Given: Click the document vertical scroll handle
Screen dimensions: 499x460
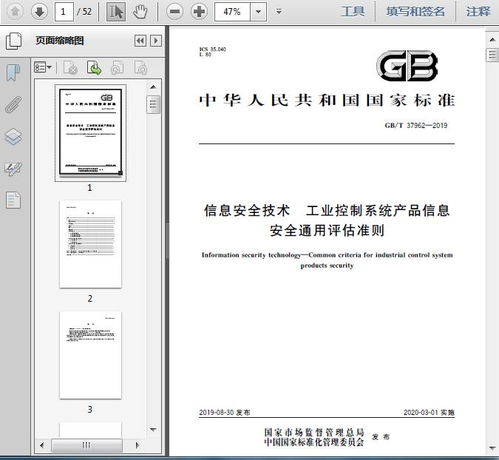Looking at the screenshot, I should [492, 55].
